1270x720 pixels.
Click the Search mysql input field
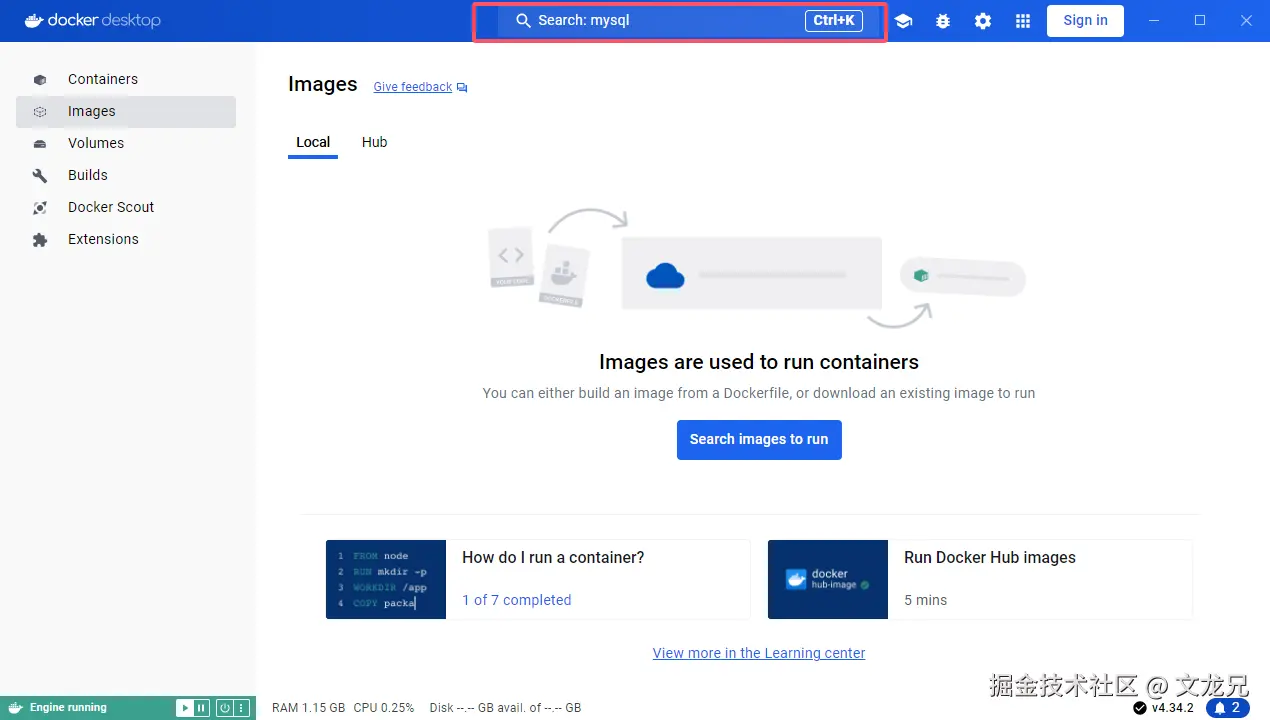pyautogui.click(x=680, y=20)
